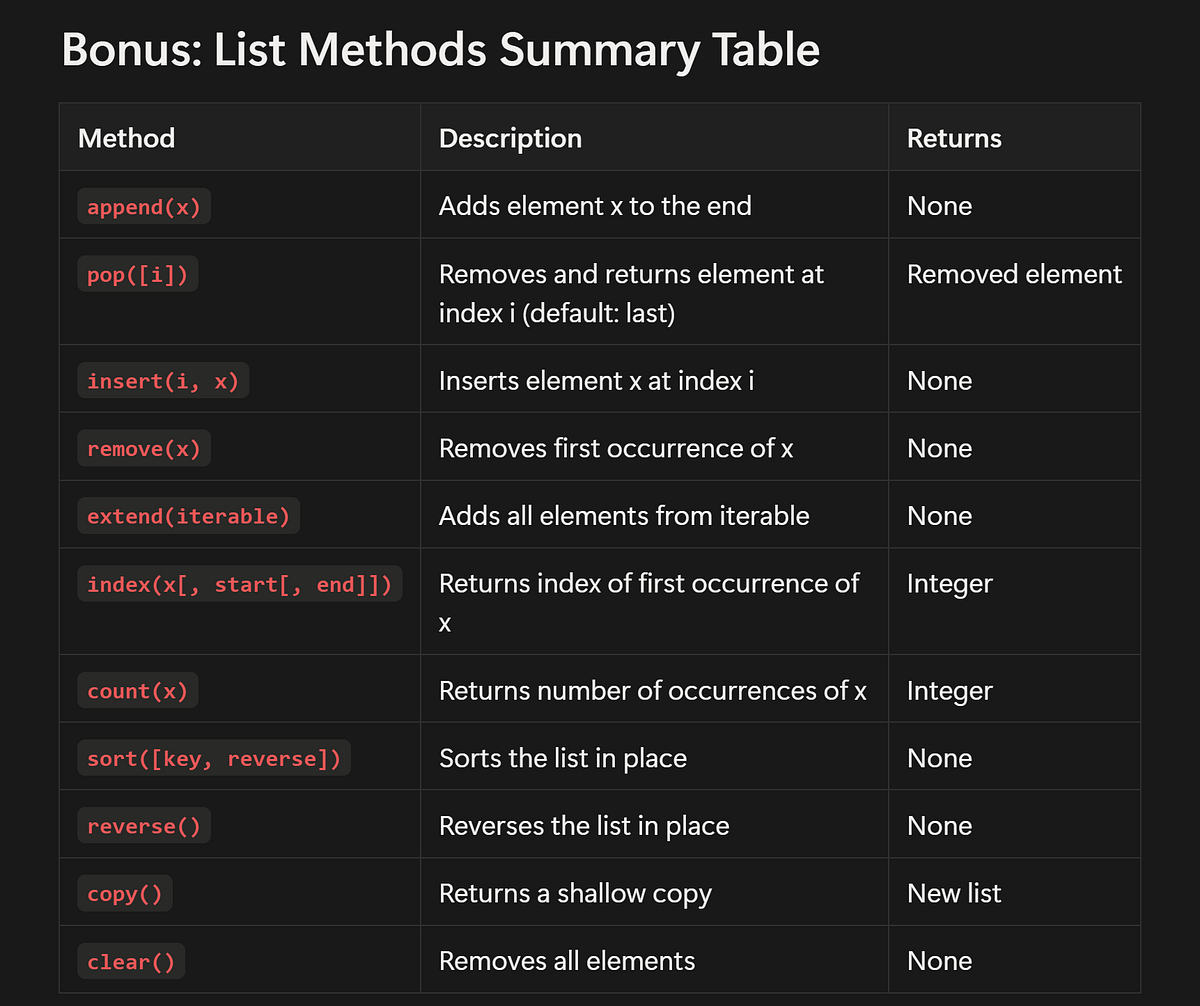Click the Description column header
Image resolution: width=1200 pixels, height=1006 pixels.
510,138
